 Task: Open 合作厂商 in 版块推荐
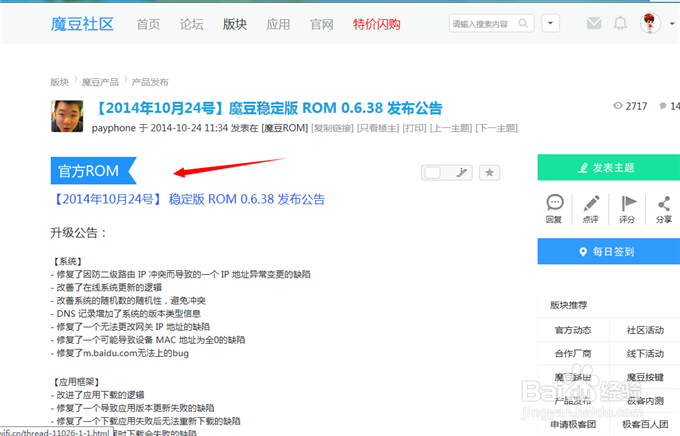coord(573,354)
